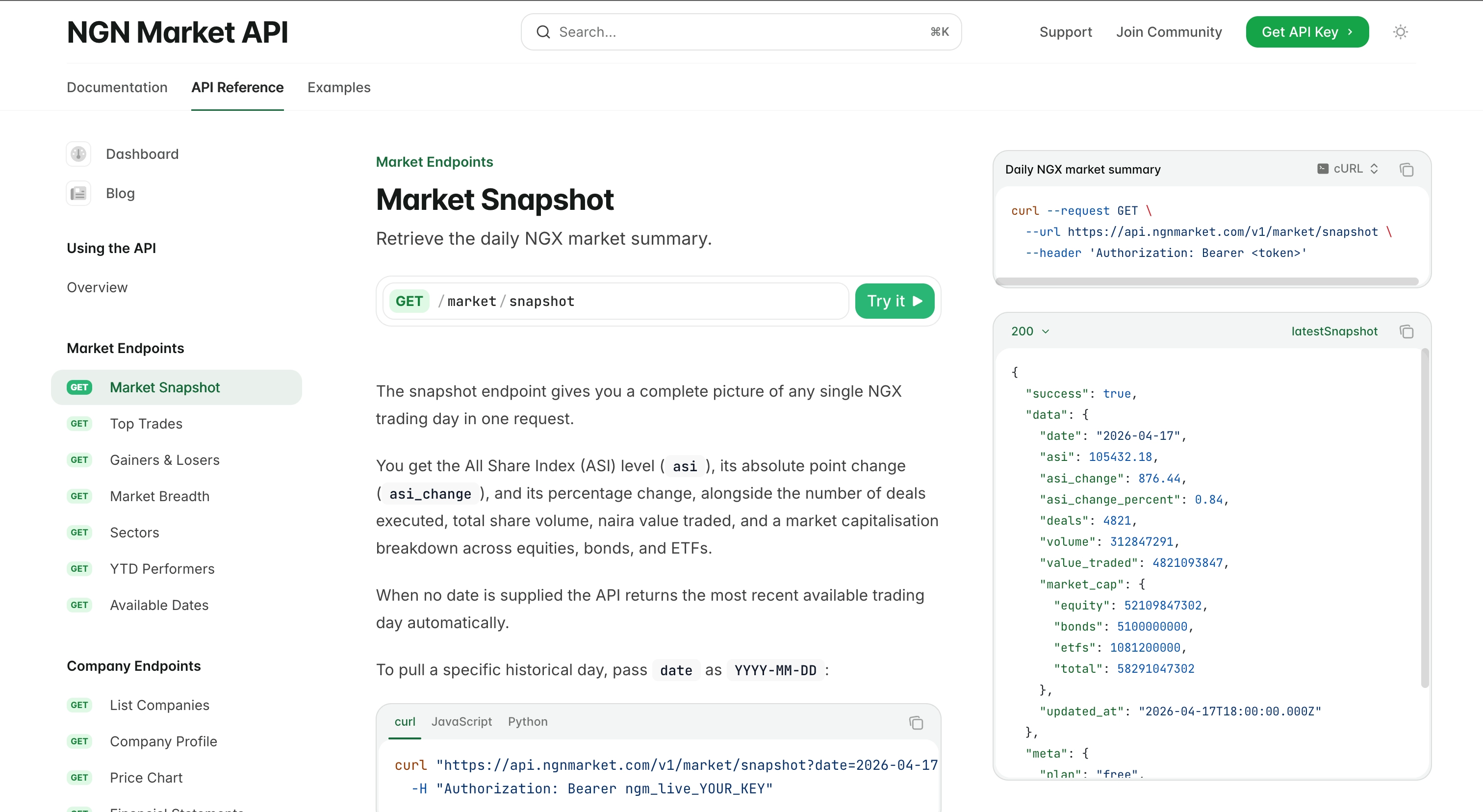1483x812 pixels.
Task: Open Company Profile endpoint page
Action: pyautogui.click(x=163, y=741)
